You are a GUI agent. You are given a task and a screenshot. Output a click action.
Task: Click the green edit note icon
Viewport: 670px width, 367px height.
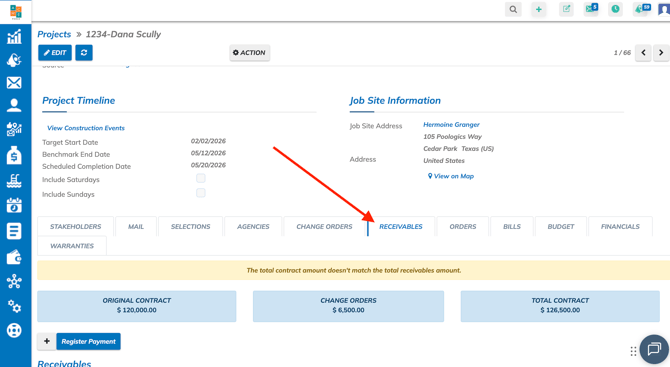[x=566, y=9]
